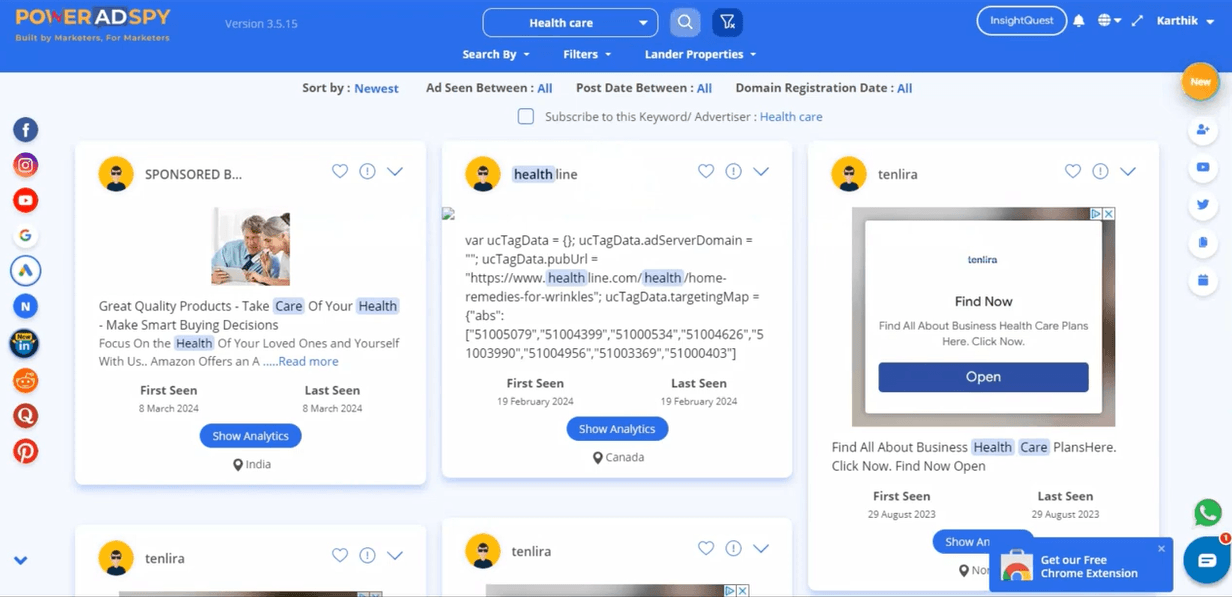
Task: Open Reddit ads from left sidebar
Action: [25, 380]
